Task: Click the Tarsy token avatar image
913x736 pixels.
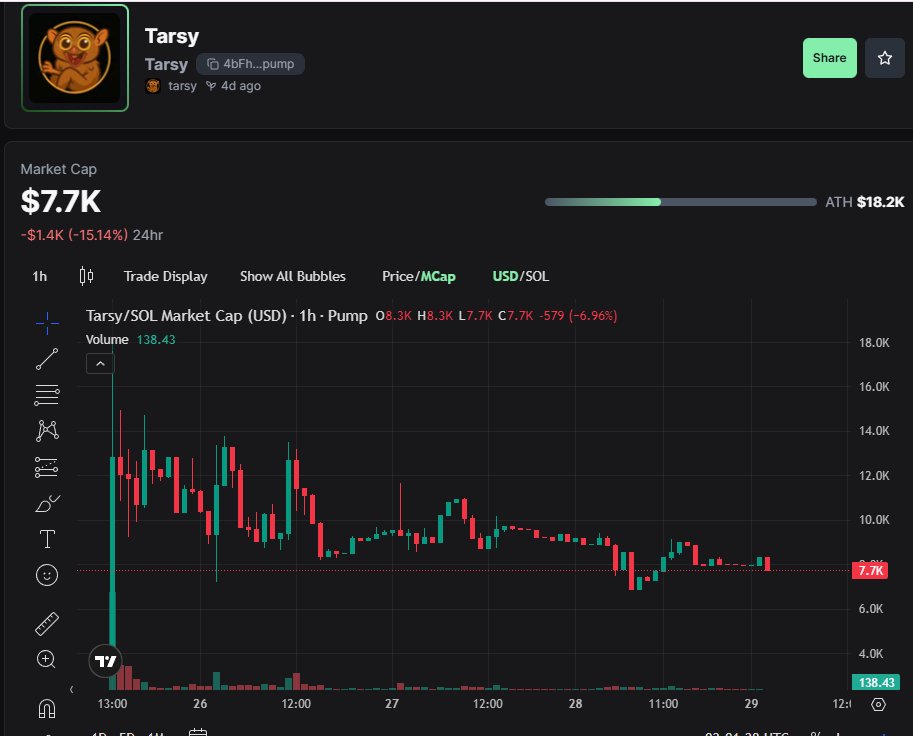Action: (75, 58)
